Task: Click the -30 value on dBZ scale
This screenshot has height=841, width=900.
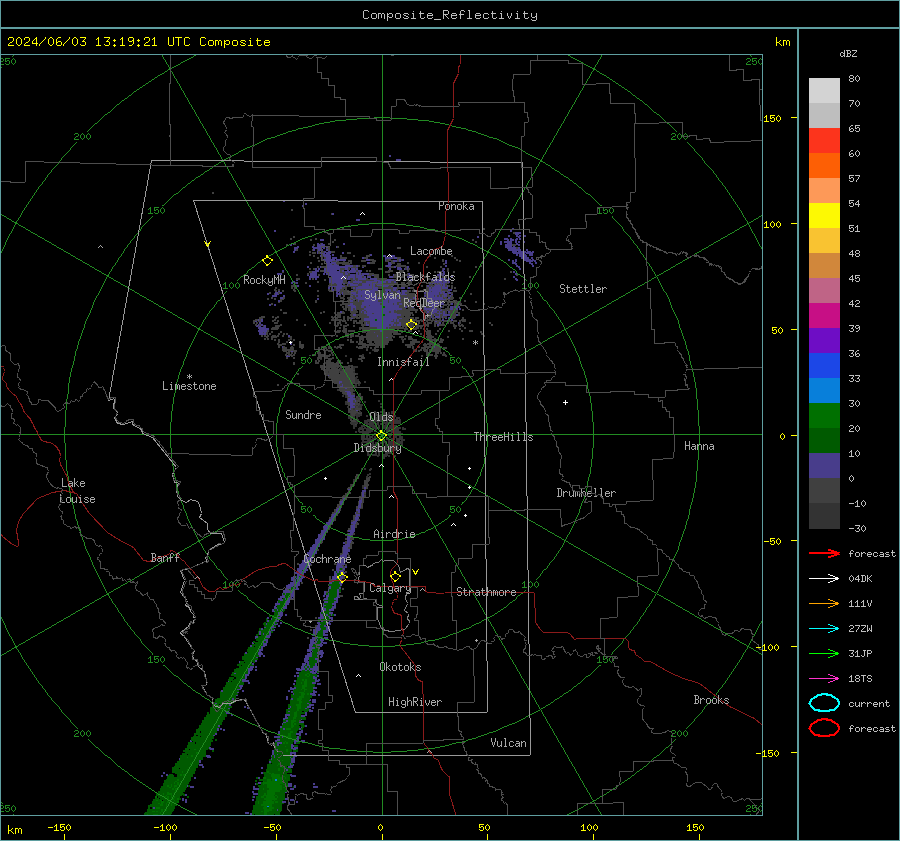Action: pos(857,528)
